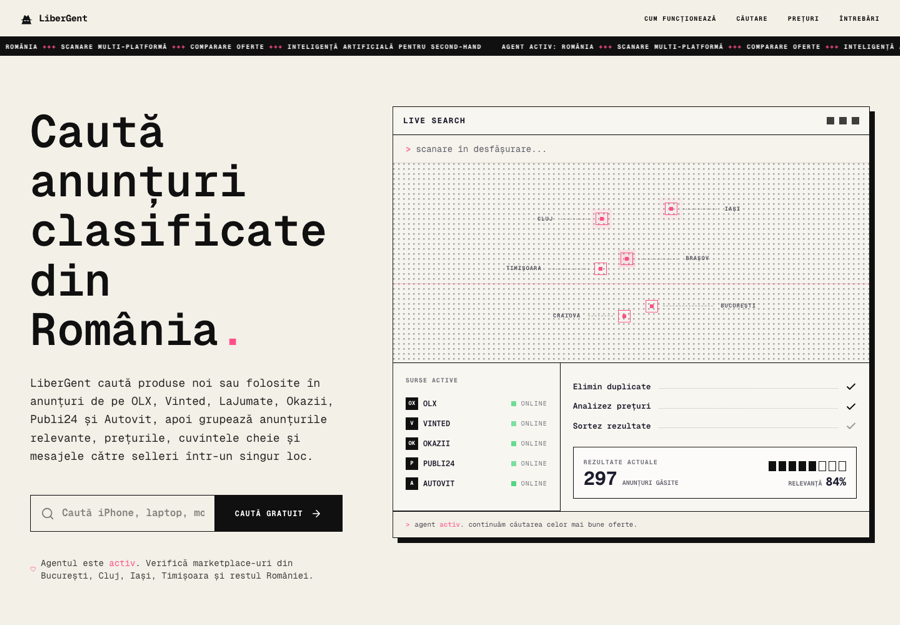The image size is (900, 625).
Task: Click the Vinted source icon
Action: 412,424
